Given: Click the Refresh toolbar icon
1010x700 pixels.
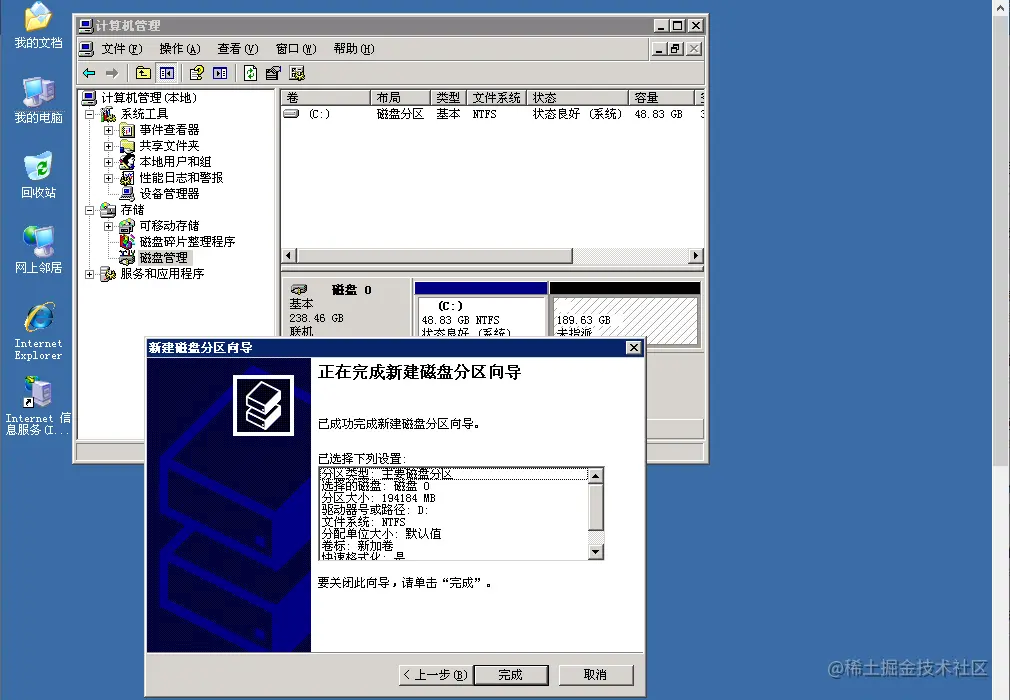Looking at the screenshot, I should coord(249,72).
